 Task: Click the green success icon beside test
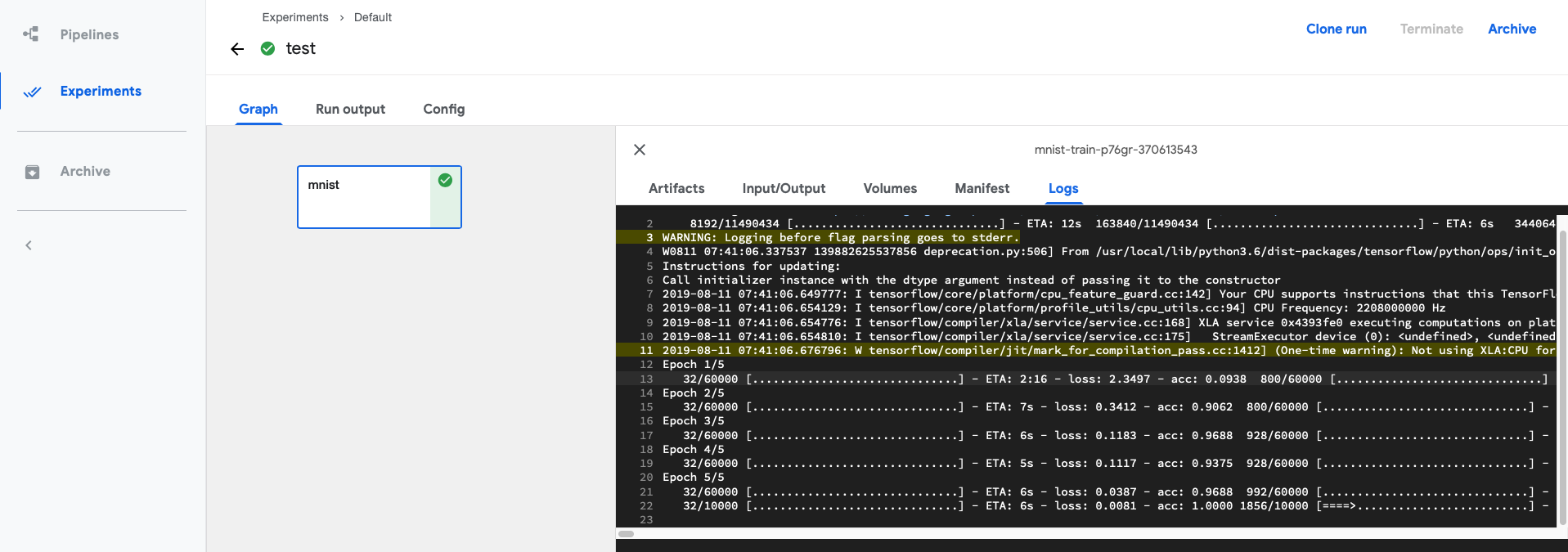[267, 49]
